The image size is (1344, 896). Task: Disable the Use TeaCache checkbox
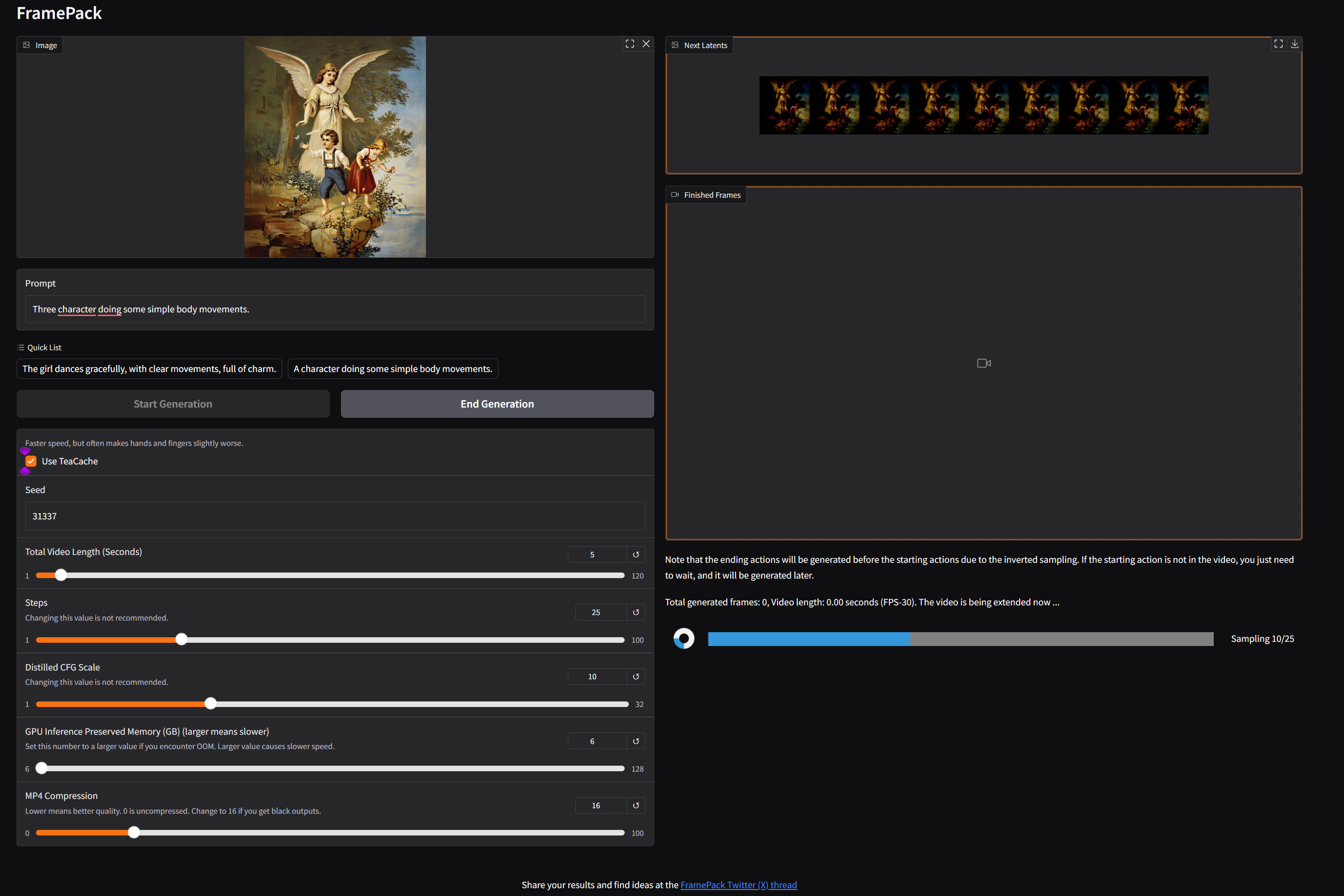(x=31, y=461)
